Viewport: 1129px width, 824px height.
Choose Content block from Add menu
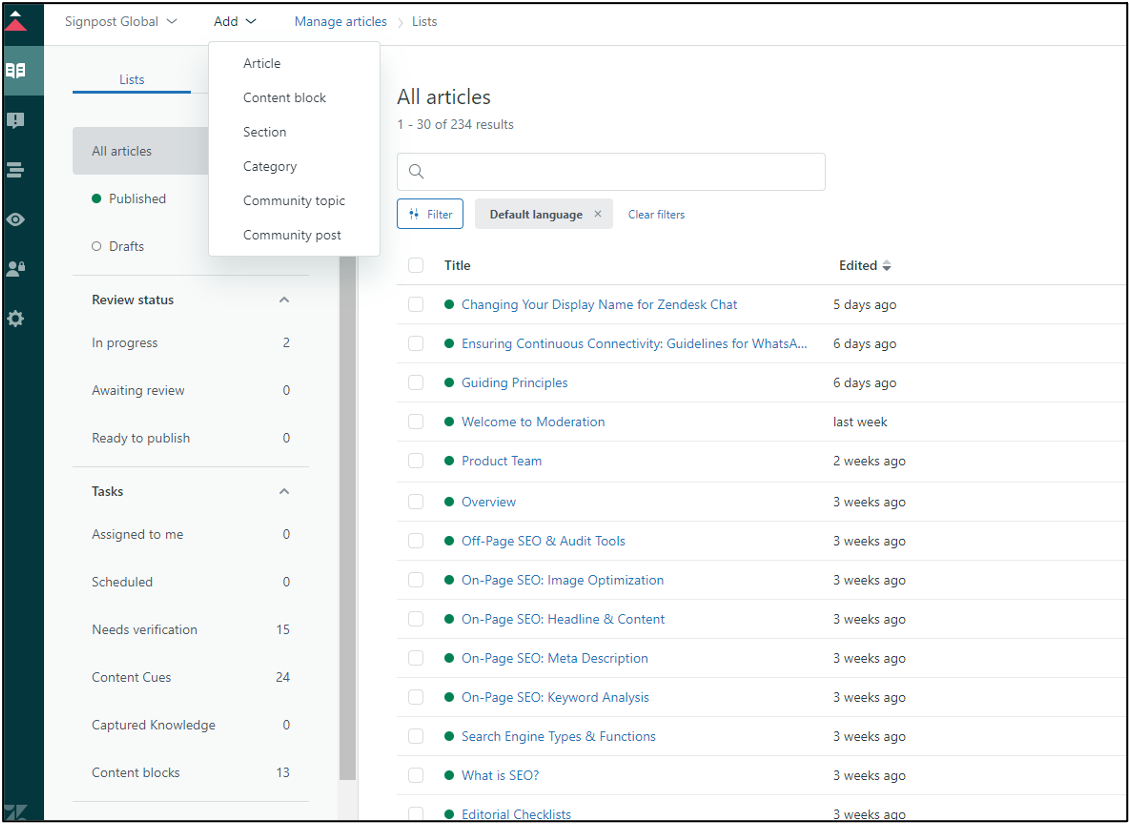point(285,98)
